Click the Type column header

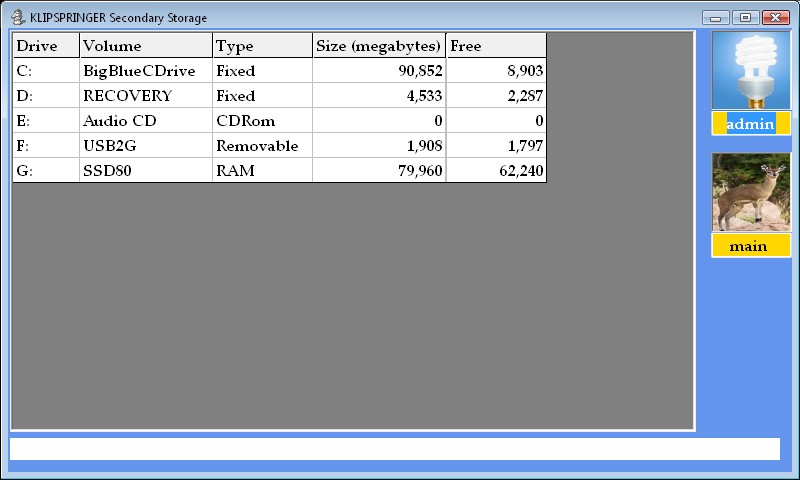click(262, 46)
